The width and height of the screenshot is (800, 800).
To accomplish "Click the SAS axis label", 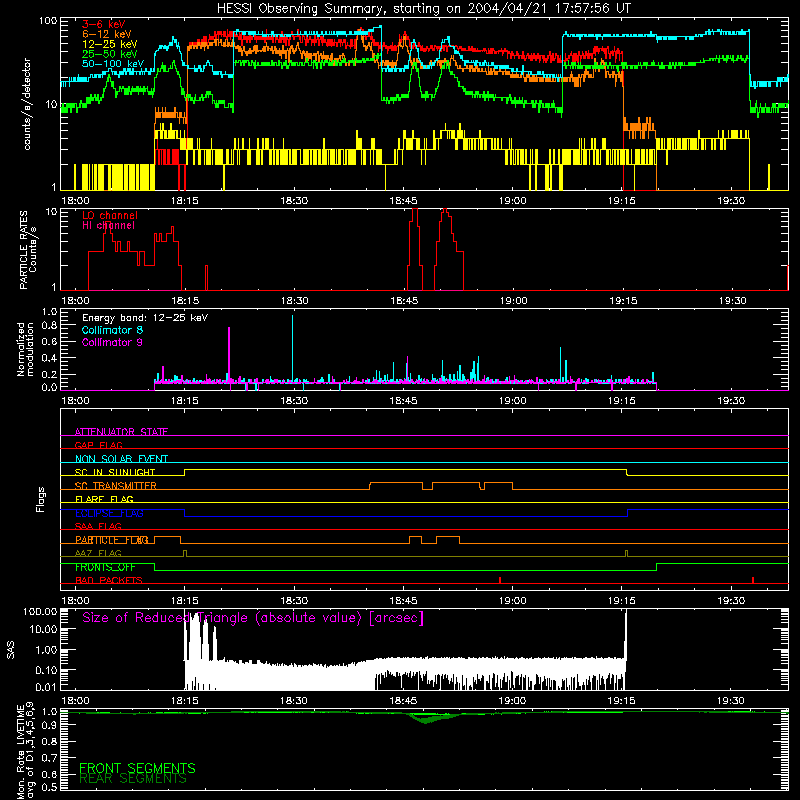I will click(11, 650).
